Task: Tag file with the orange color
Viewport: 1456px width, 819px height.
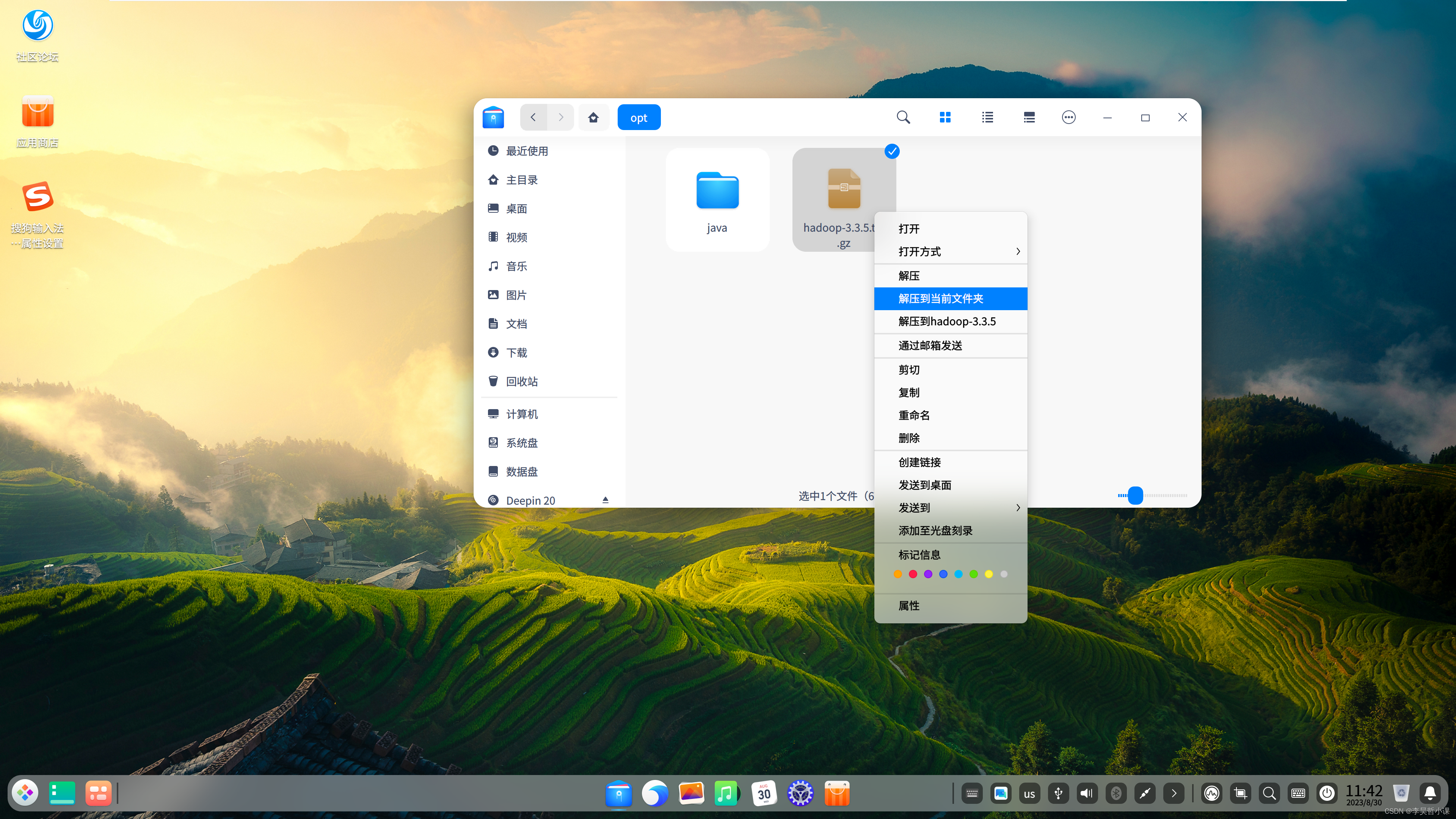Action: tap(897, 574)
